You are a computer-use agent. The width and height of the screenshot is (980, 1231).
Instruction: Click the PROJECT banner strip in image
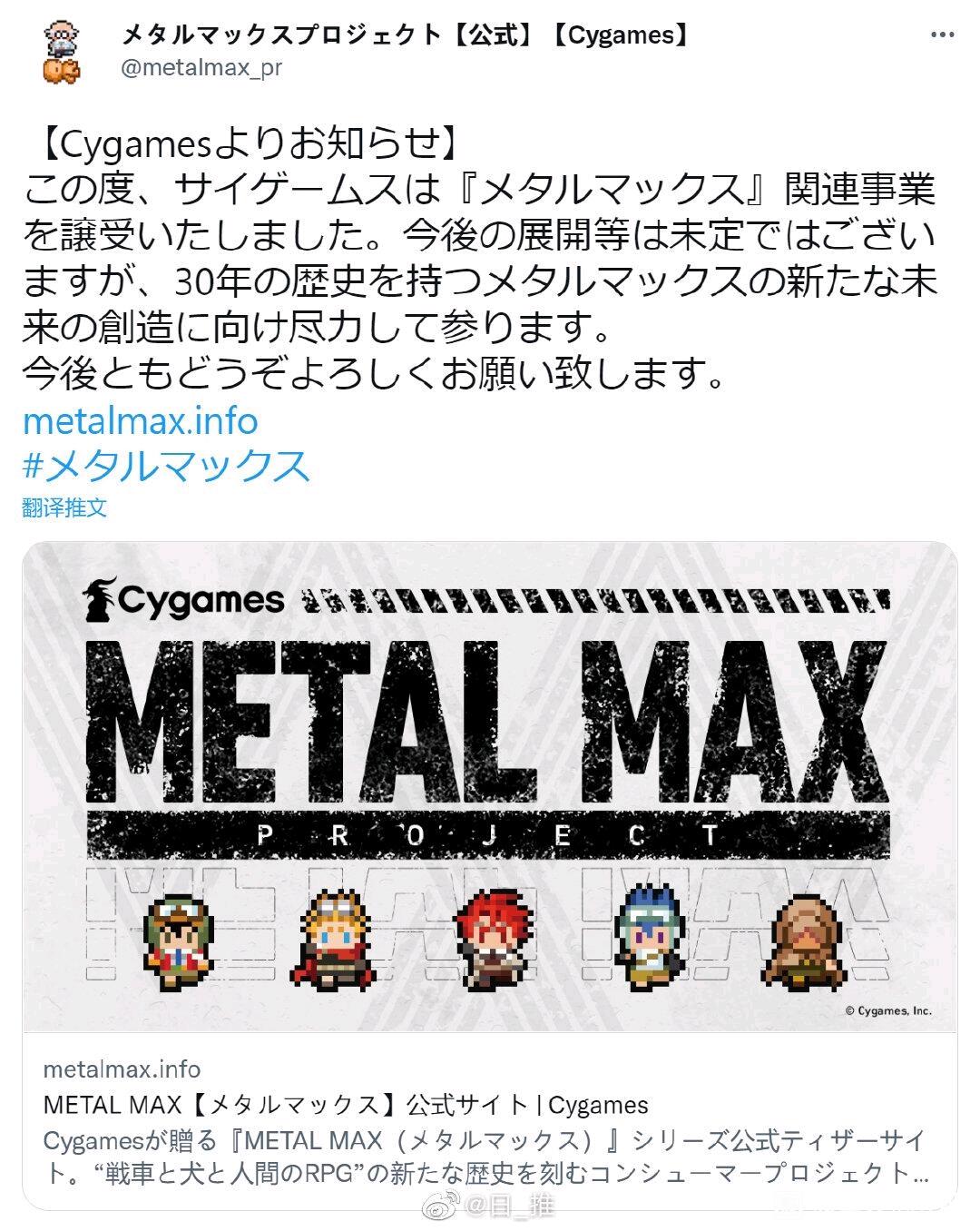click(488, 834)
